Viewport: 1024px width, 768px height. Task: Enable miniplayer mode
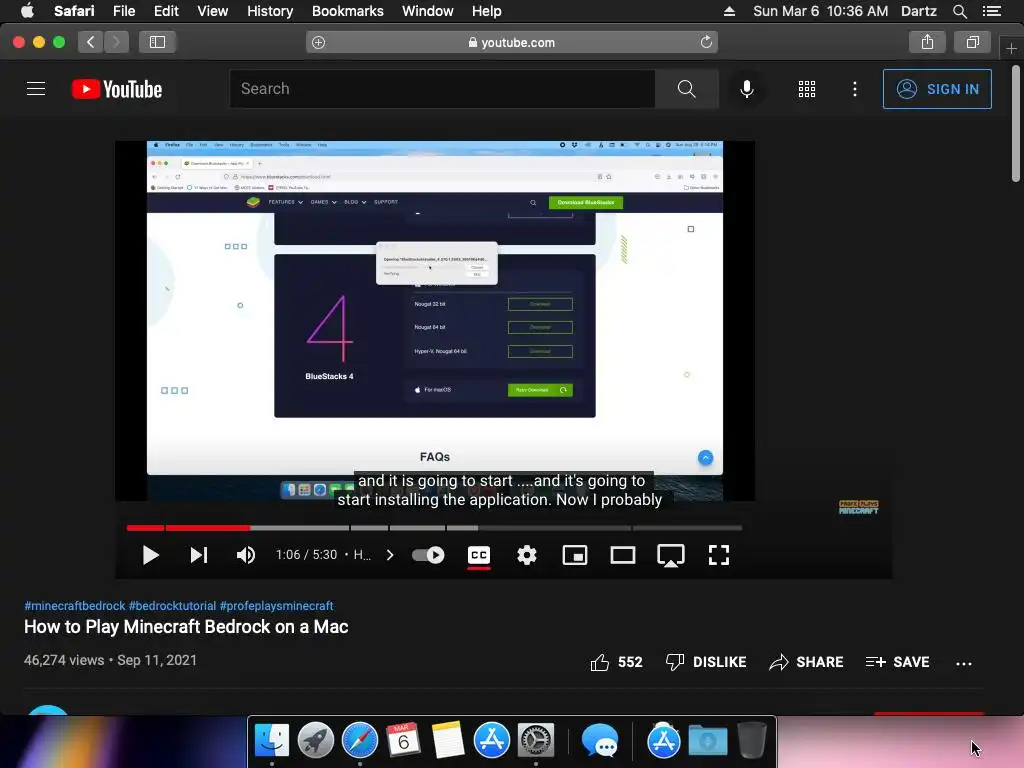575,555
